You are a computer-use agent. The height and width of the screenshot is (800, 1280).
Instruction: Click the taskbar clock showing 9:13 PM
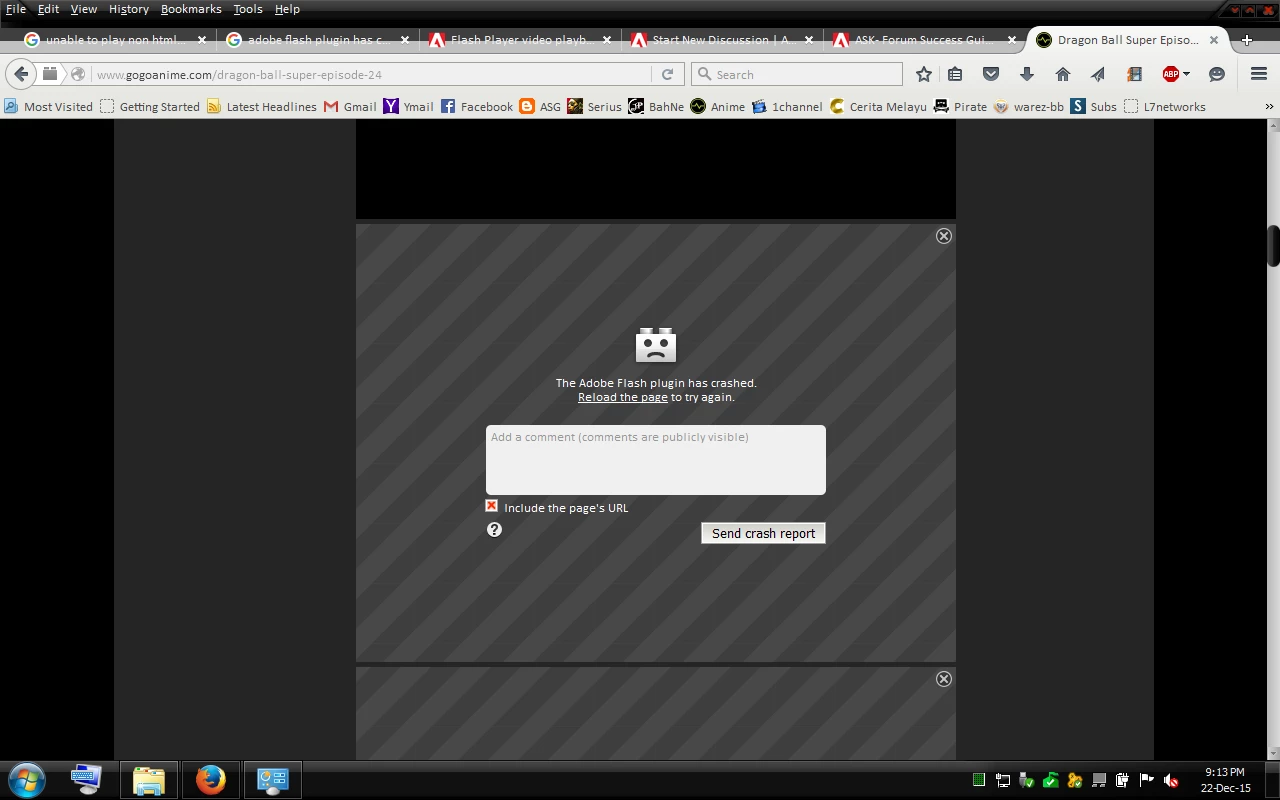coord(1225,780)
